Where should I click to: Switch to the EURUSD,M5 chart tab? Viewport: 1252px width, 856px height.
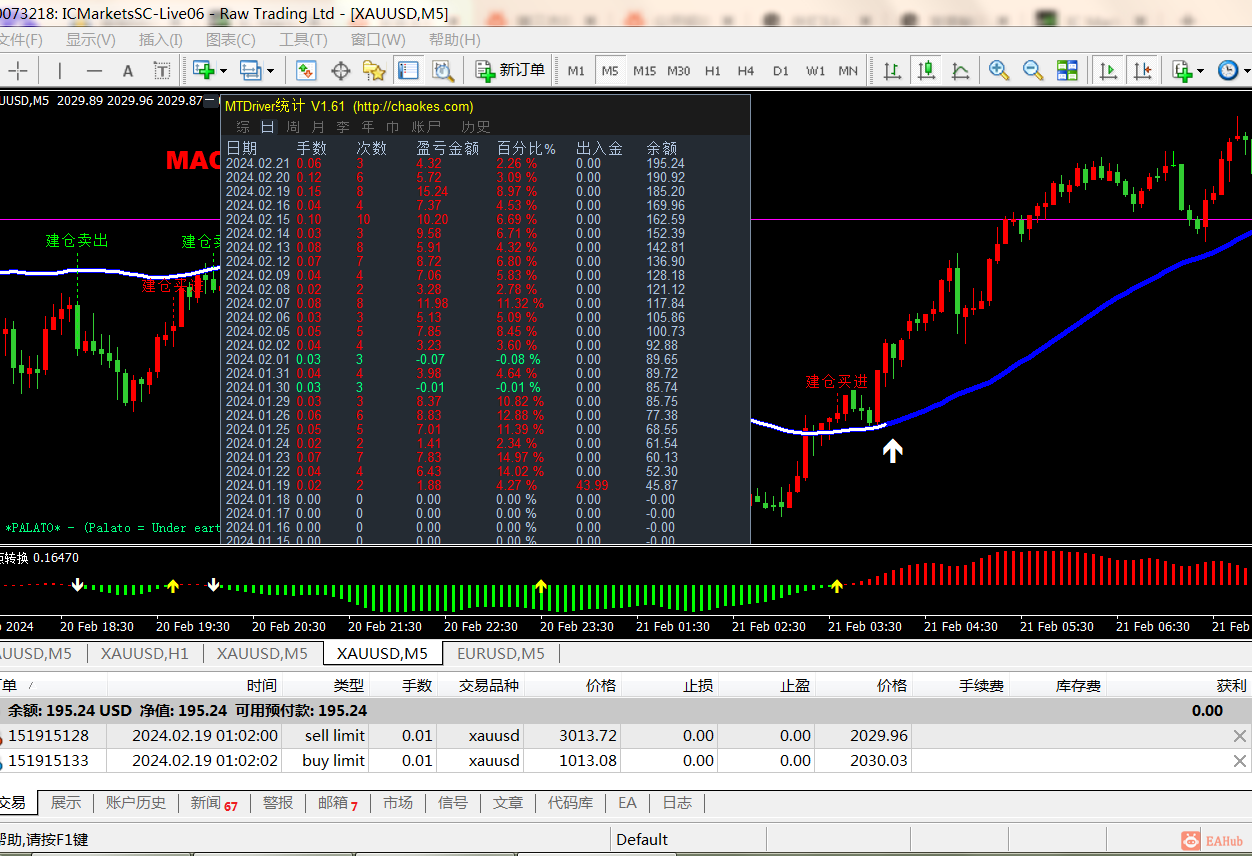[x=501, y=654]
